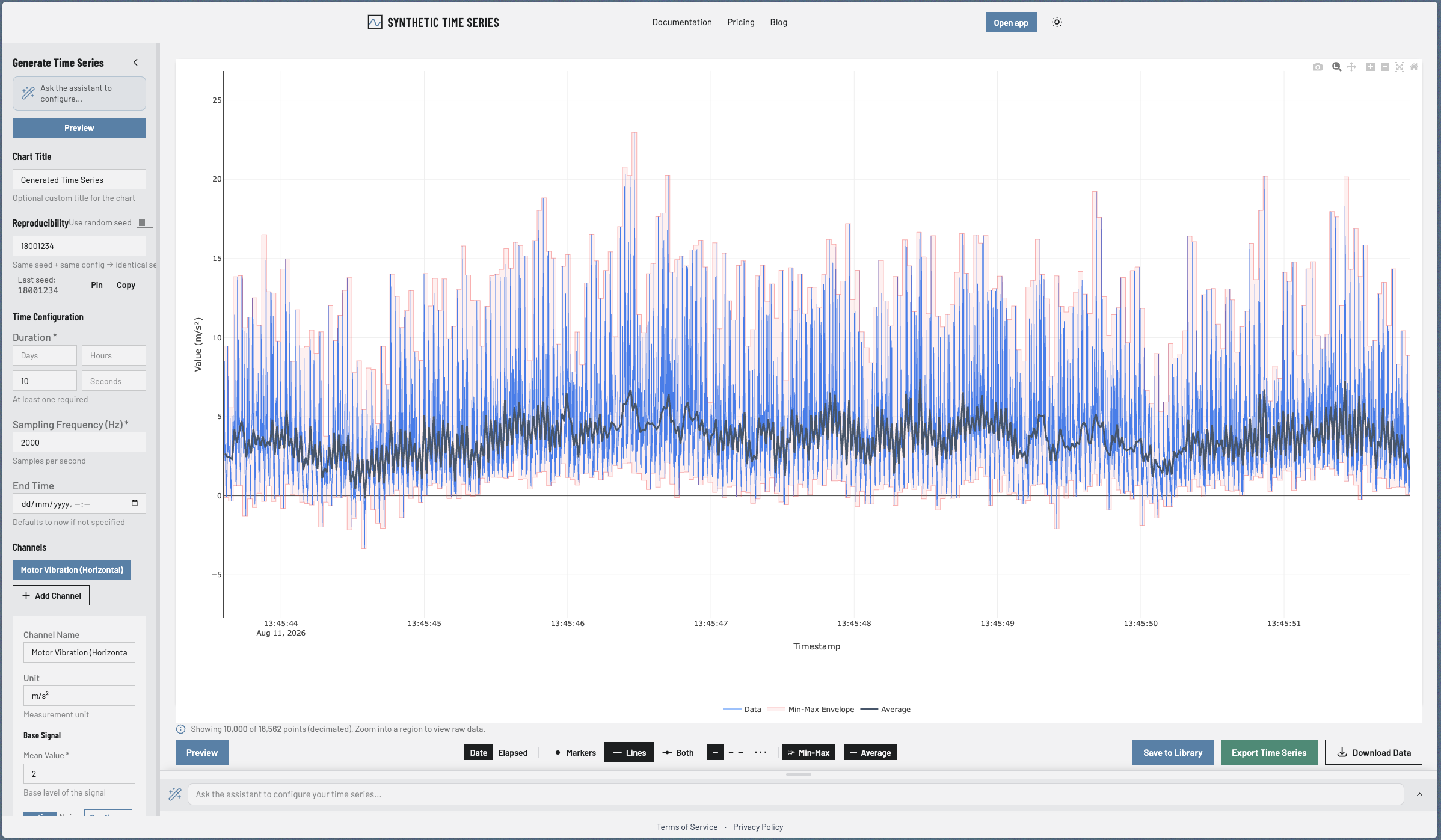Click the Mean Value input field
Image resolution: width=1441 pixels, height=840 pixels.
click(x=79, y=774)
